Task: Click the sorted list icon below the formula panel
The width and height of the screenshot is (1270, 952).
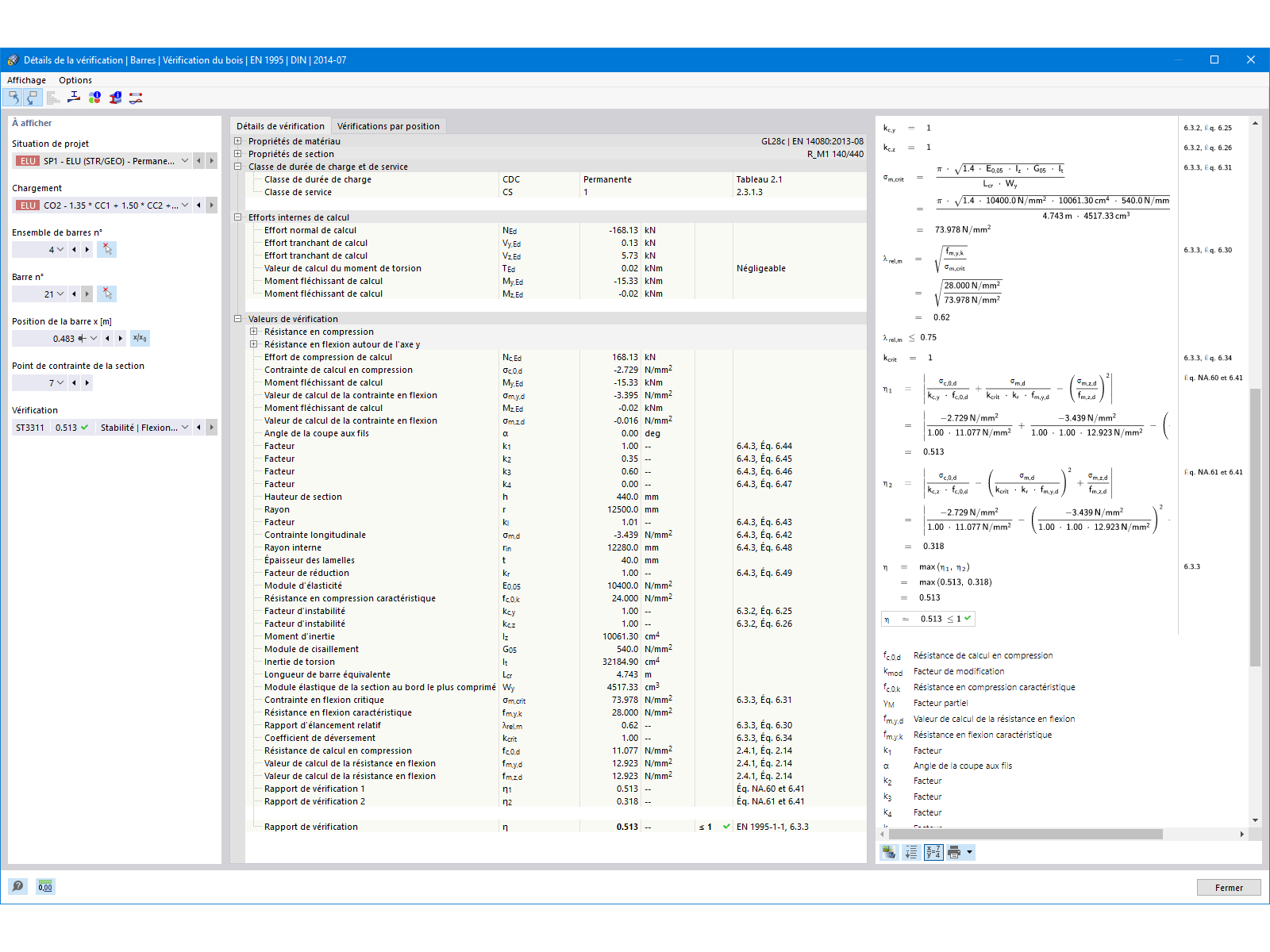Action: pos(911,852)
